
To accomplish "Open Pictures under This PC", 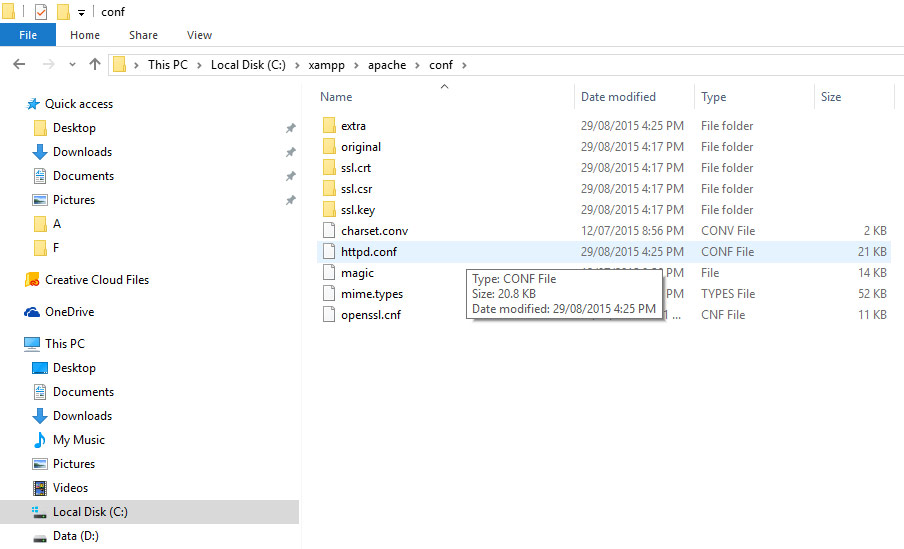I will (x=74, y=464).
